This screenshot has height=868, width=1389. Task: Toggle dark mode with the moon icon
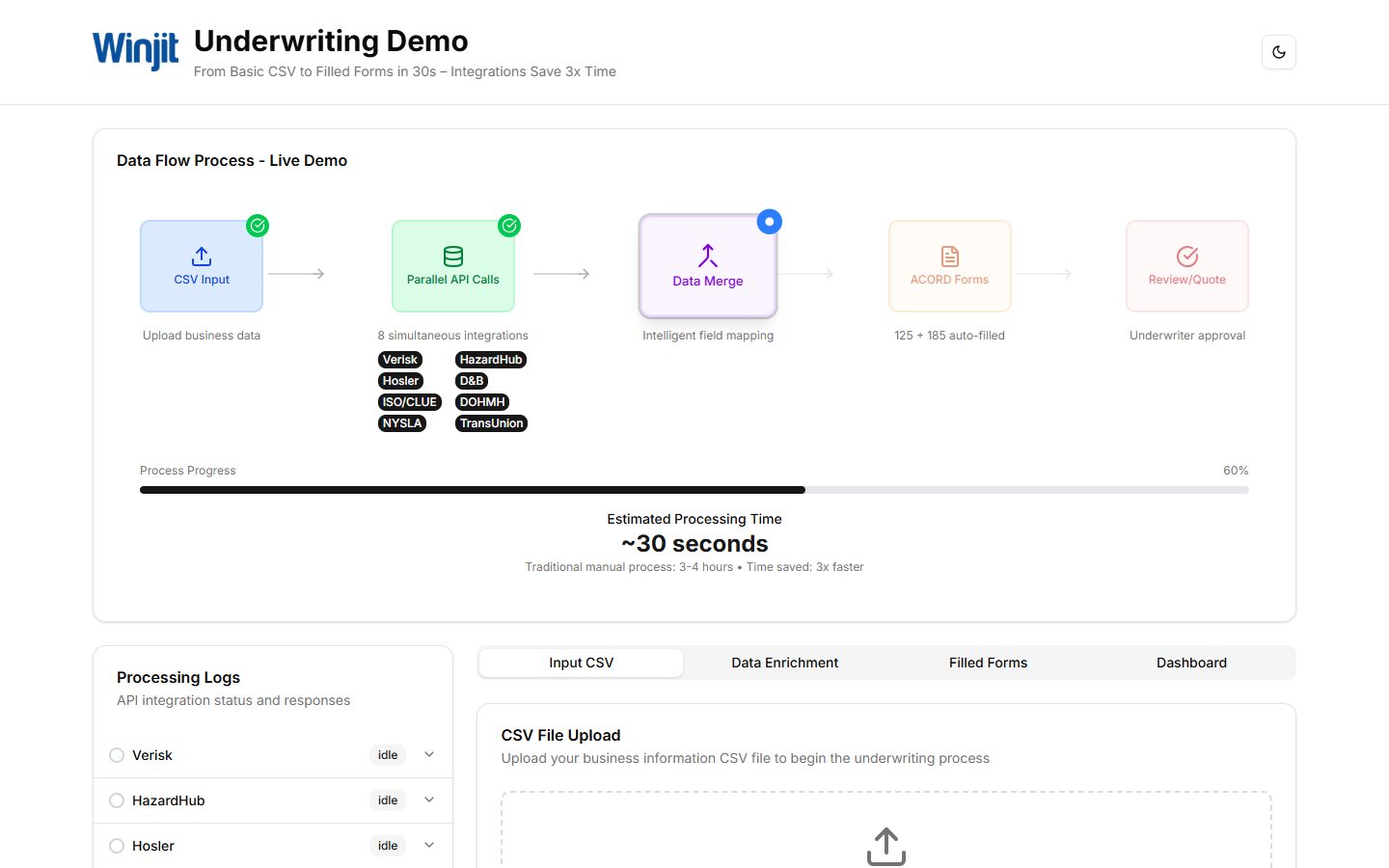tap(1278, 52)
